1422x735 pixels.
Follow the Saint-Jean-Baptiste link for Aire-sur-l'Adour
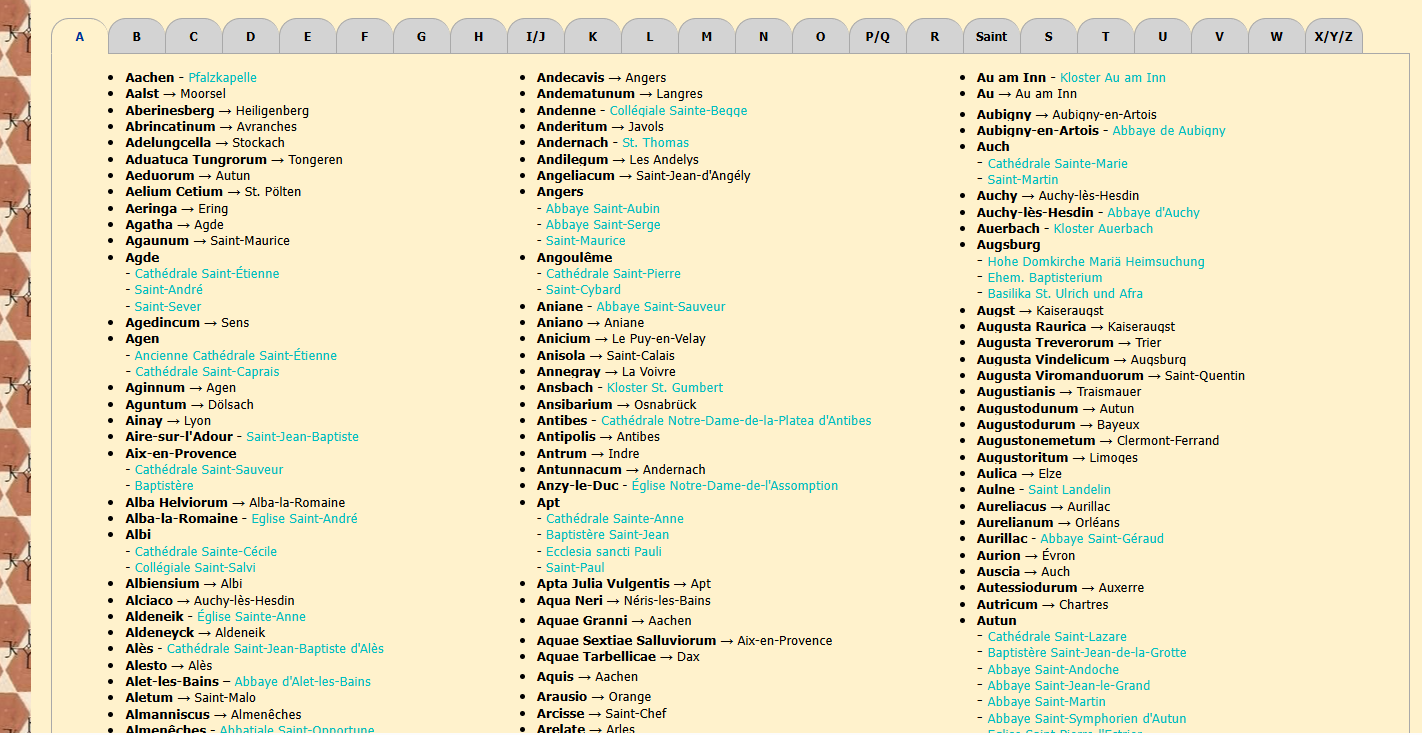coord(302,437)
